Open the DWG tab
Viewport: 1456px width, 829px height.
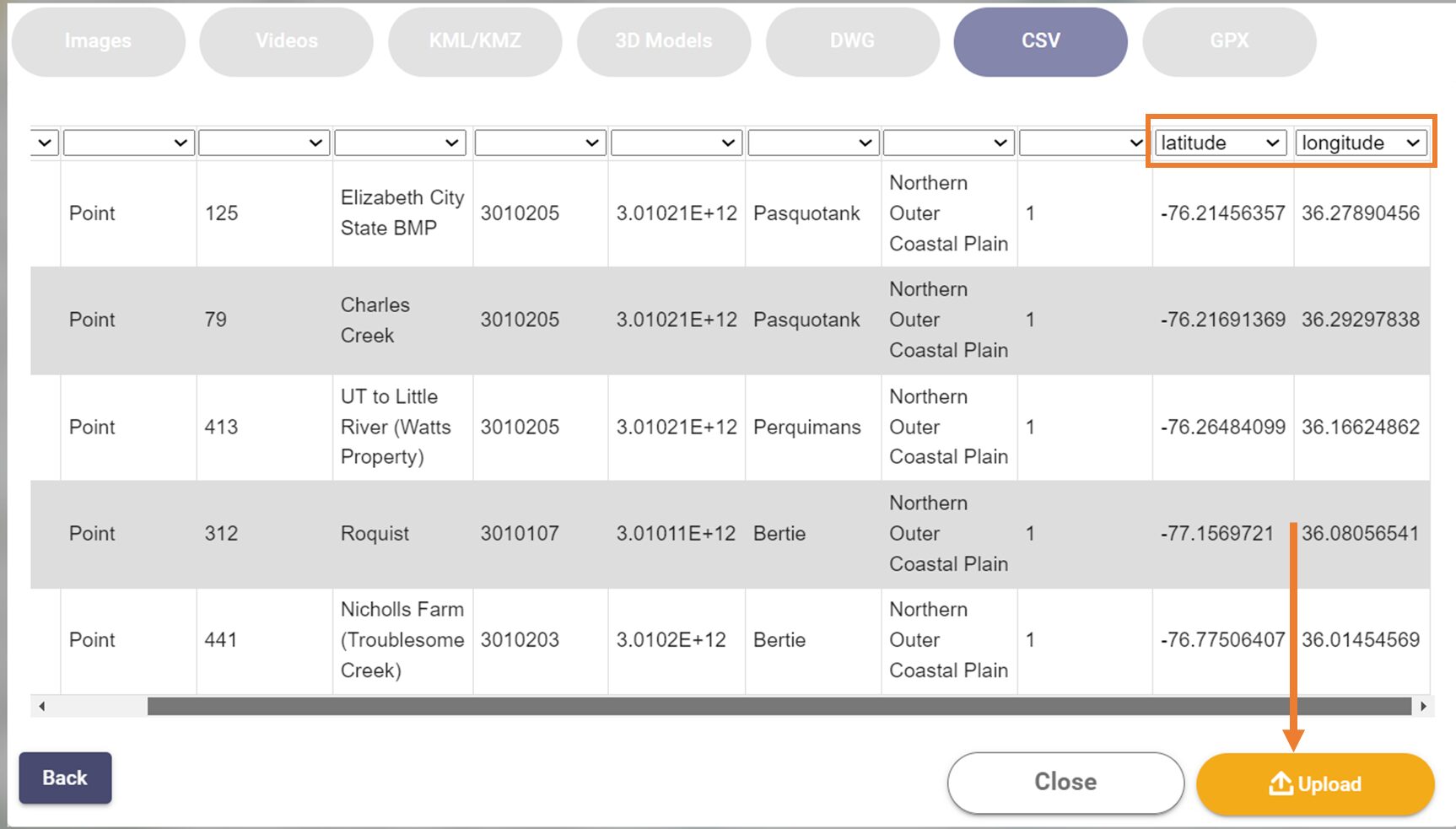click(852, 41)
